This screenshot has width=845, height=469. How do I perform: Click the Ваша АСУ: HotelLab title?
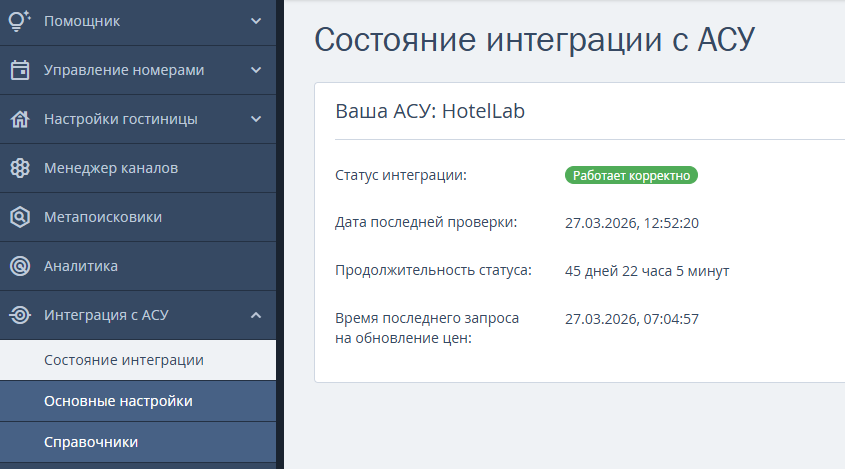pyautogui.click(x=430, y=111)
